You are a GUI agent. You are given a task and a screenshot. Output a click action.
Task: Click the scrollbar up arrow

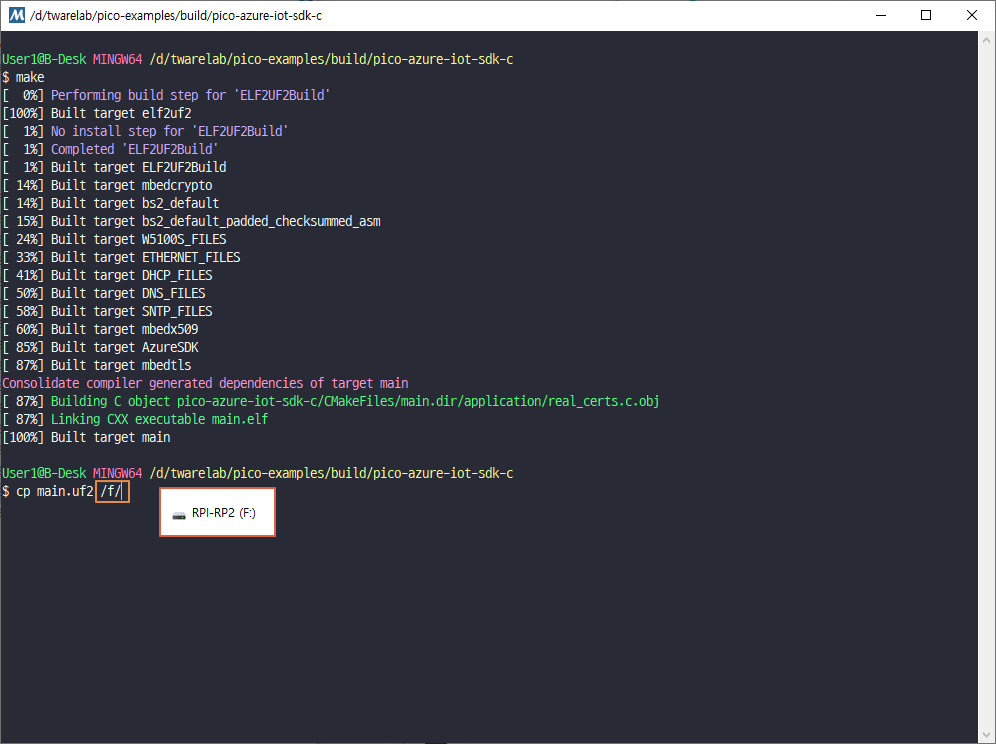pos(986,39)
